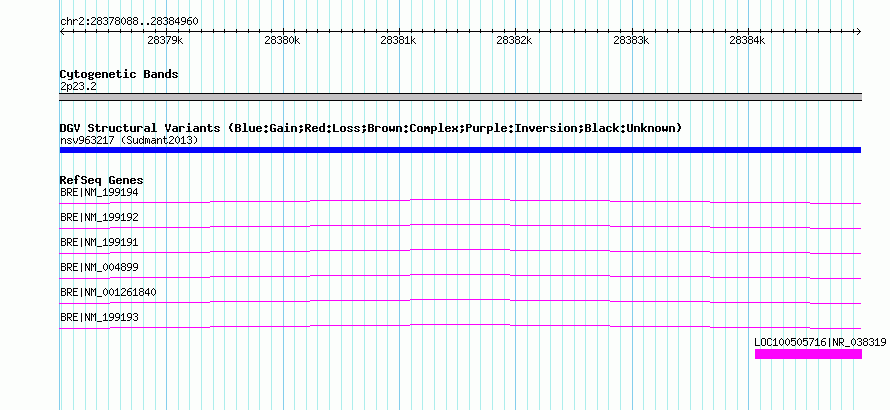Click the 28383k ruler tick label

click(x=632, y=41)
